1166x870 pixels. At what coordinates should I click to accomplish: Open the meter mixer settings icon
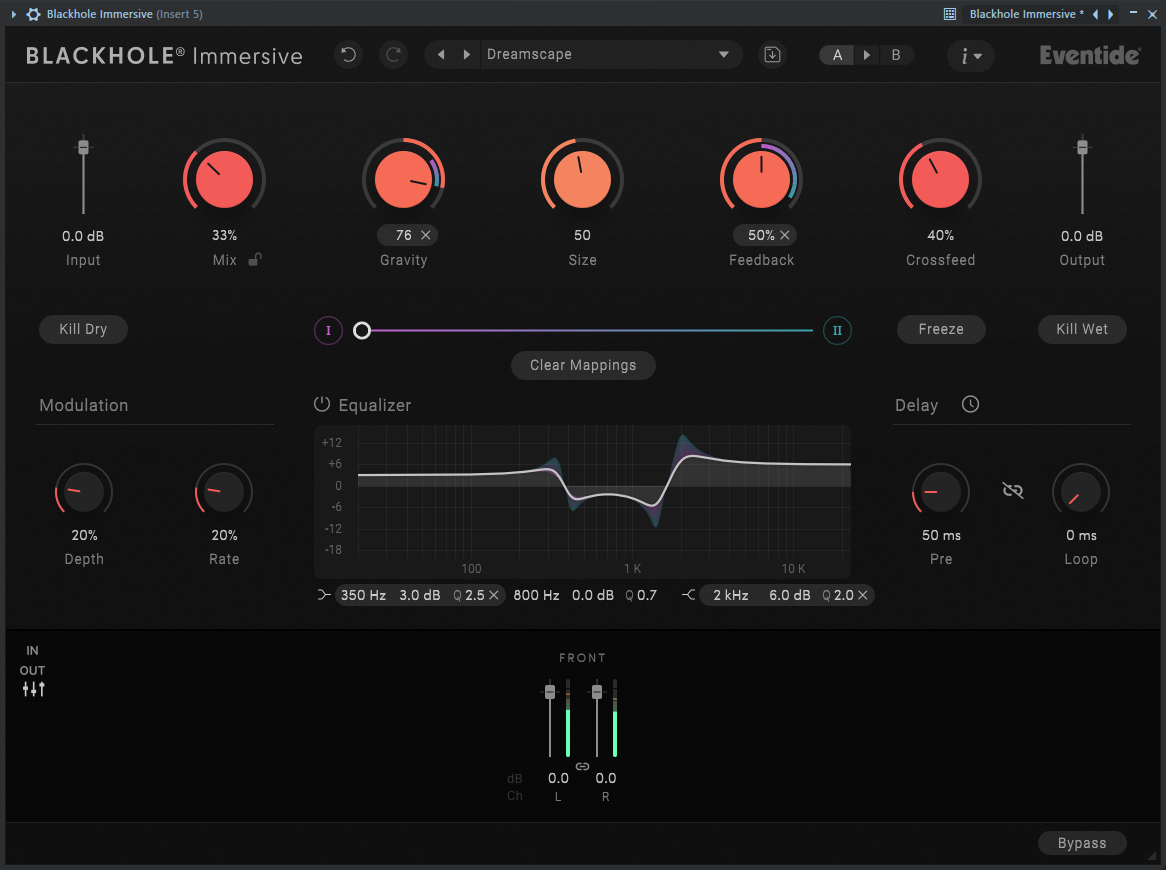coord(33,689)
